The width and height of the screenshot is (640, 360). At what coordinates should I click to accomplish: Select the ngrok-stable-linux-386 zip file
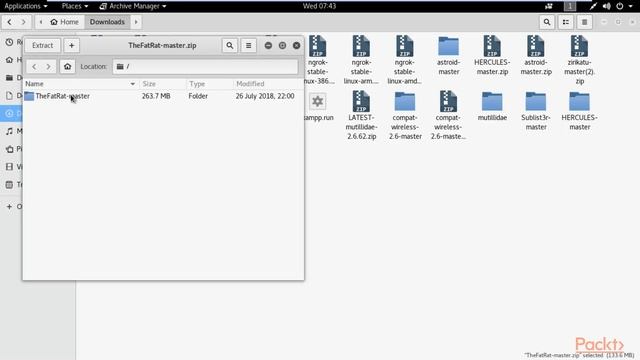coord(318,60)
